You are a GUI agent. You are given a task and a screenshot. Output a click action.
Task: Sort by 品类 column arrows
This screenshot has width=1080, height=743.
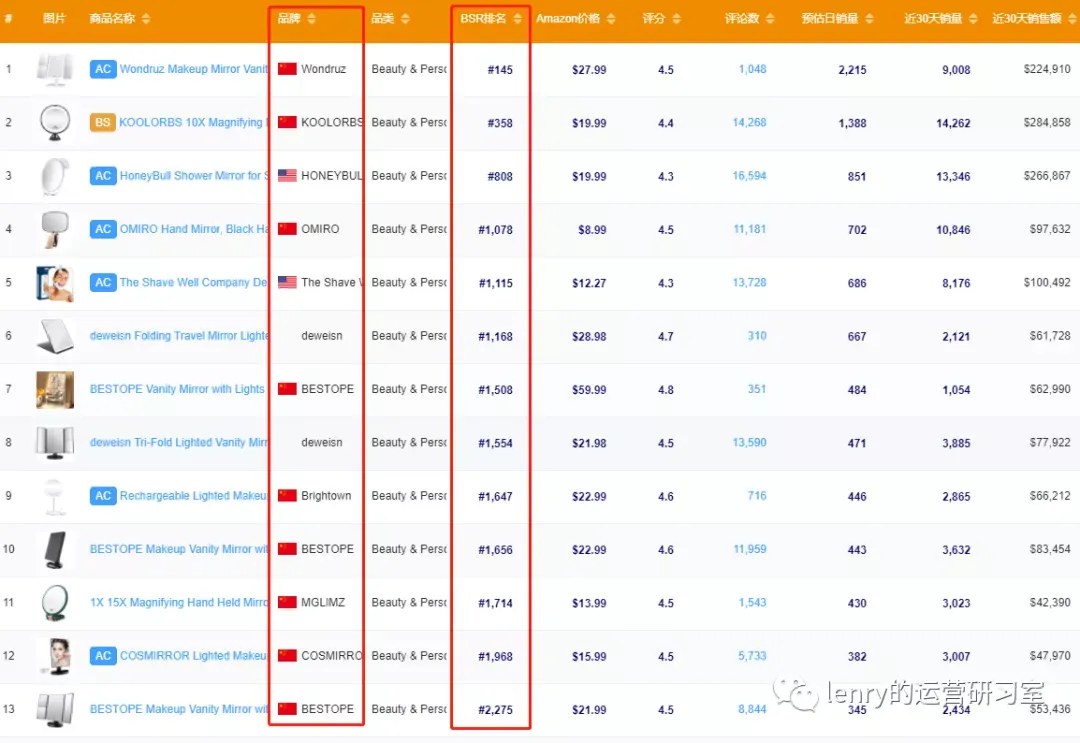click(x=405, y=19)
